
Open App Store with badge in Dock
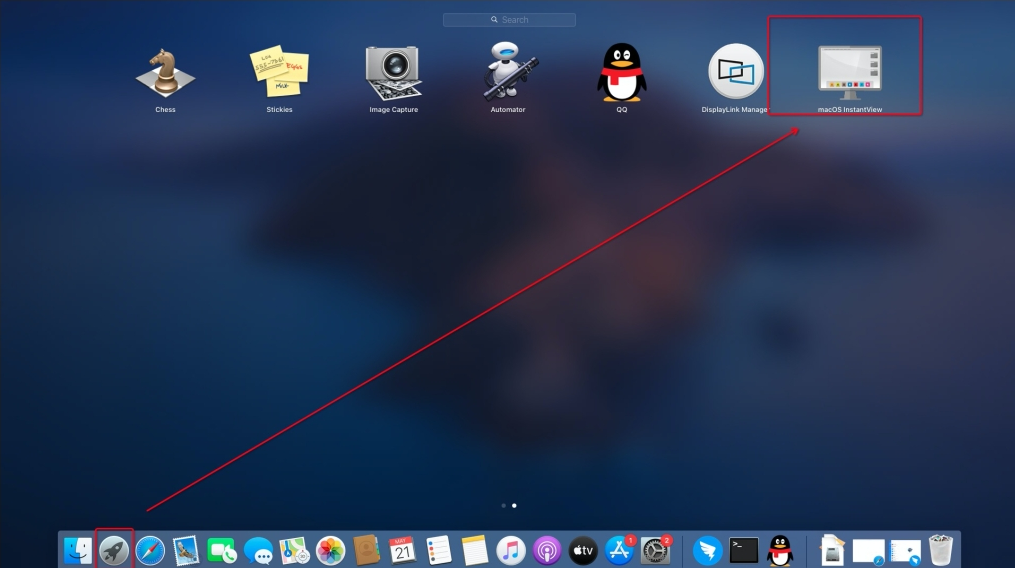(619, 551)
